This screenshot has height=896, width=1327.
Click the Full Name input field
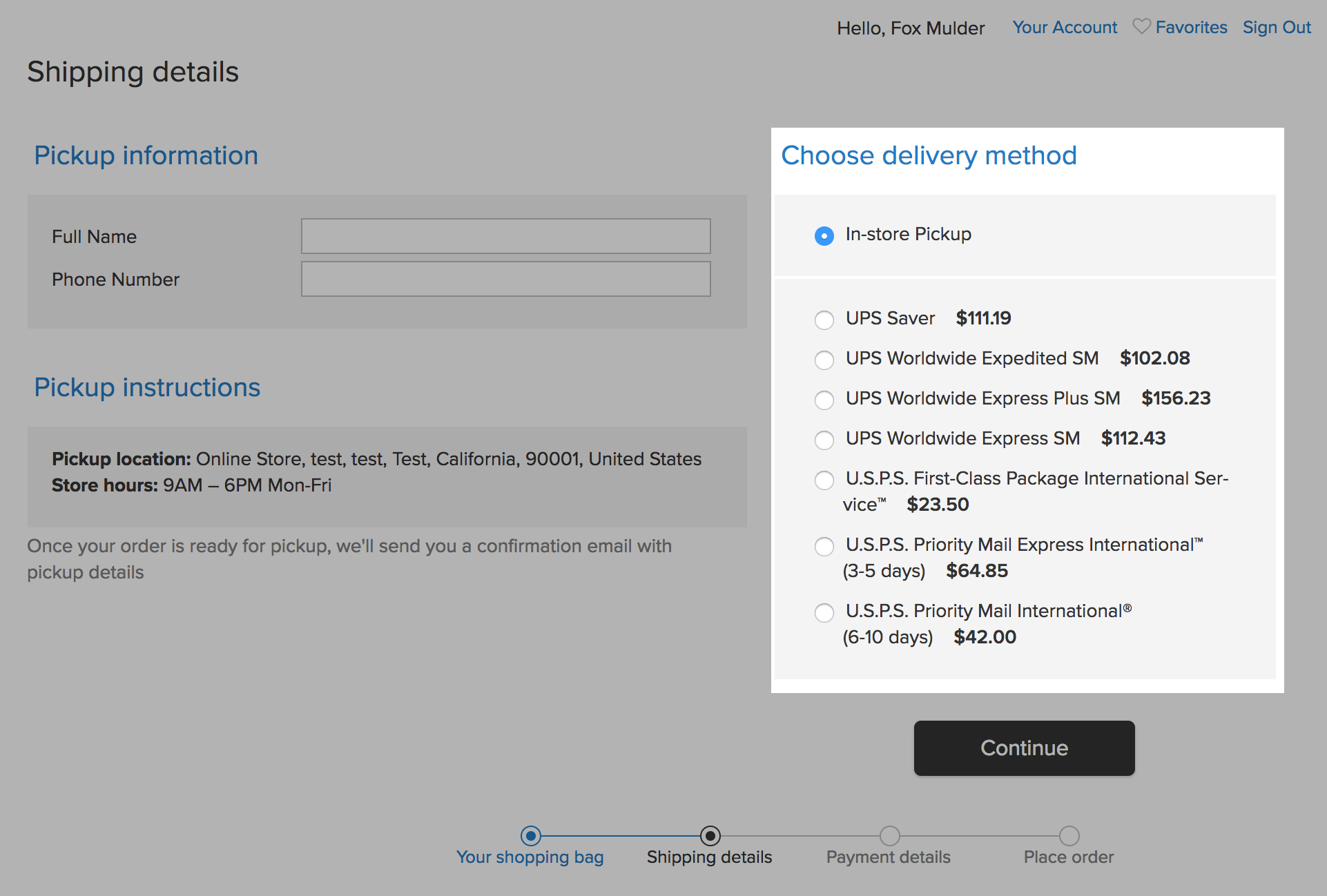click(x=505, y=236)
